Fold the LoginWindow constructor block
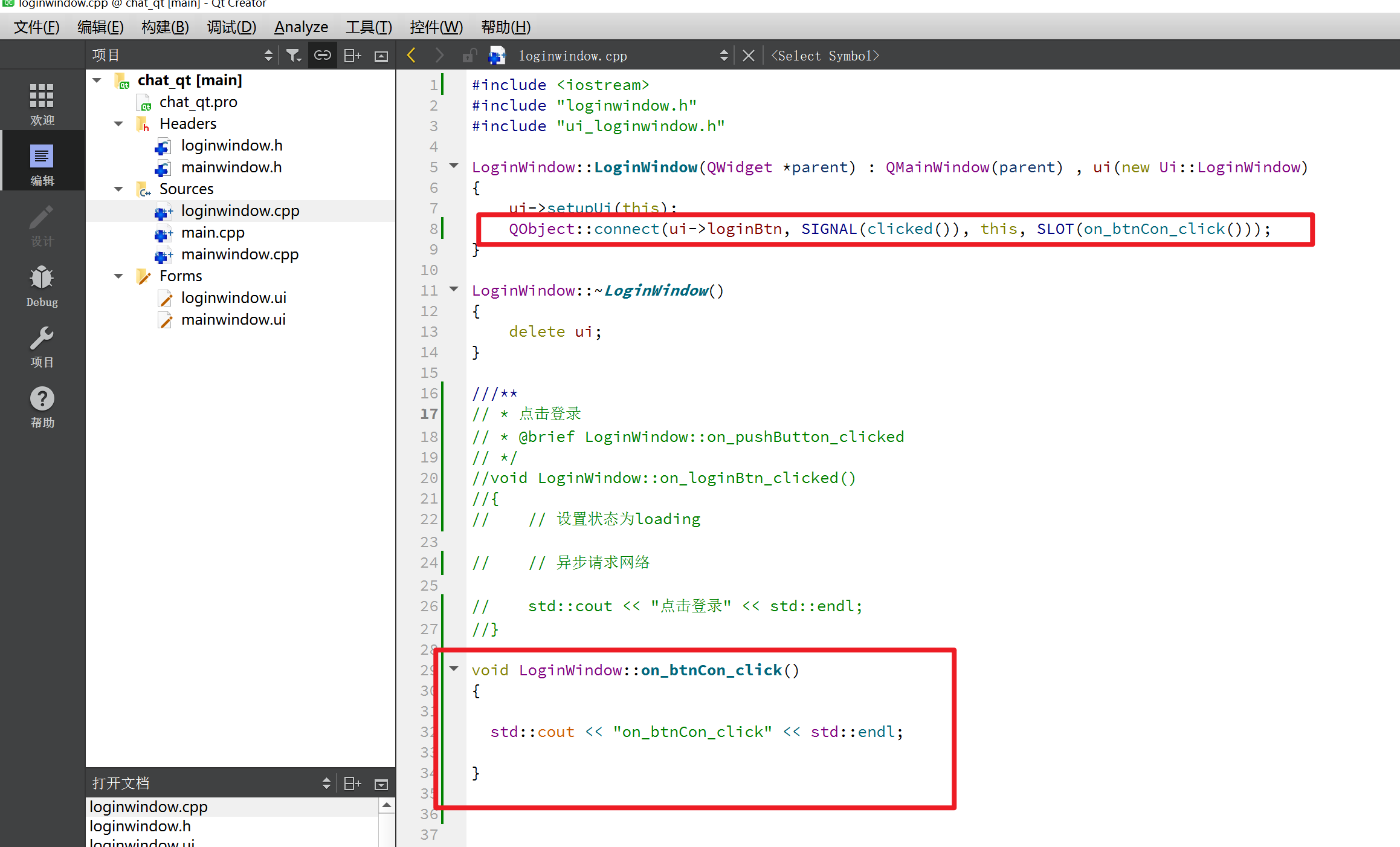Viewport: 1400px width, 847px height. (x=454, y=166)
